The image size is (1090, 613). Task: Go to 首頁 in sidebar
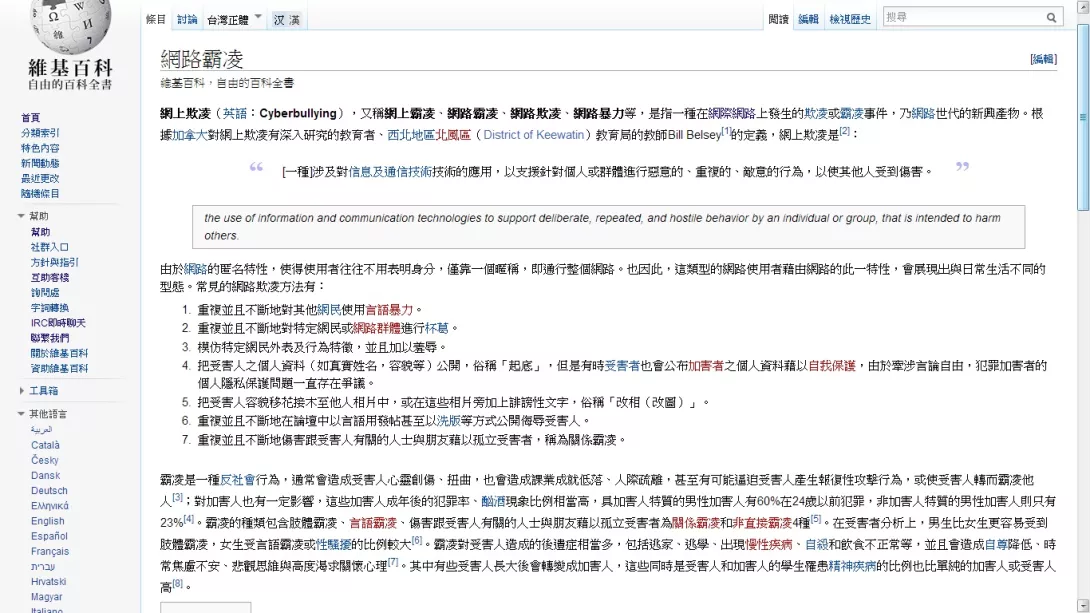(31, 117)
